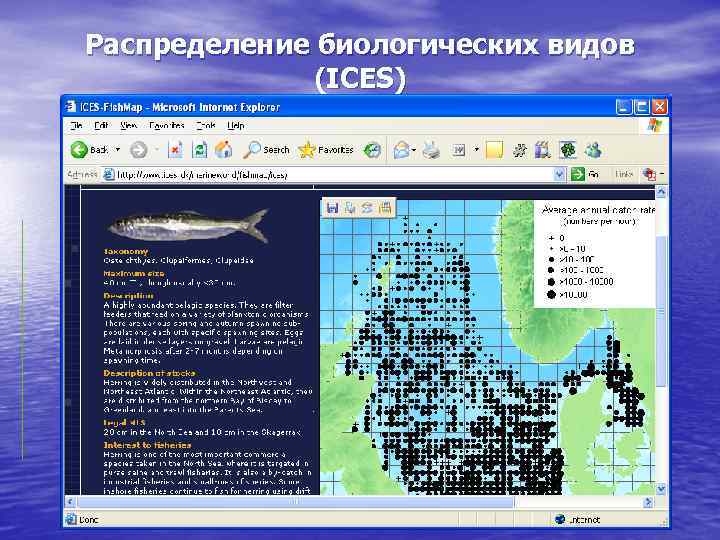Viewport: 720px width, 540px height.
Task: Click the toolbar icon left of the clover
Action: click(x=542, y=150)
